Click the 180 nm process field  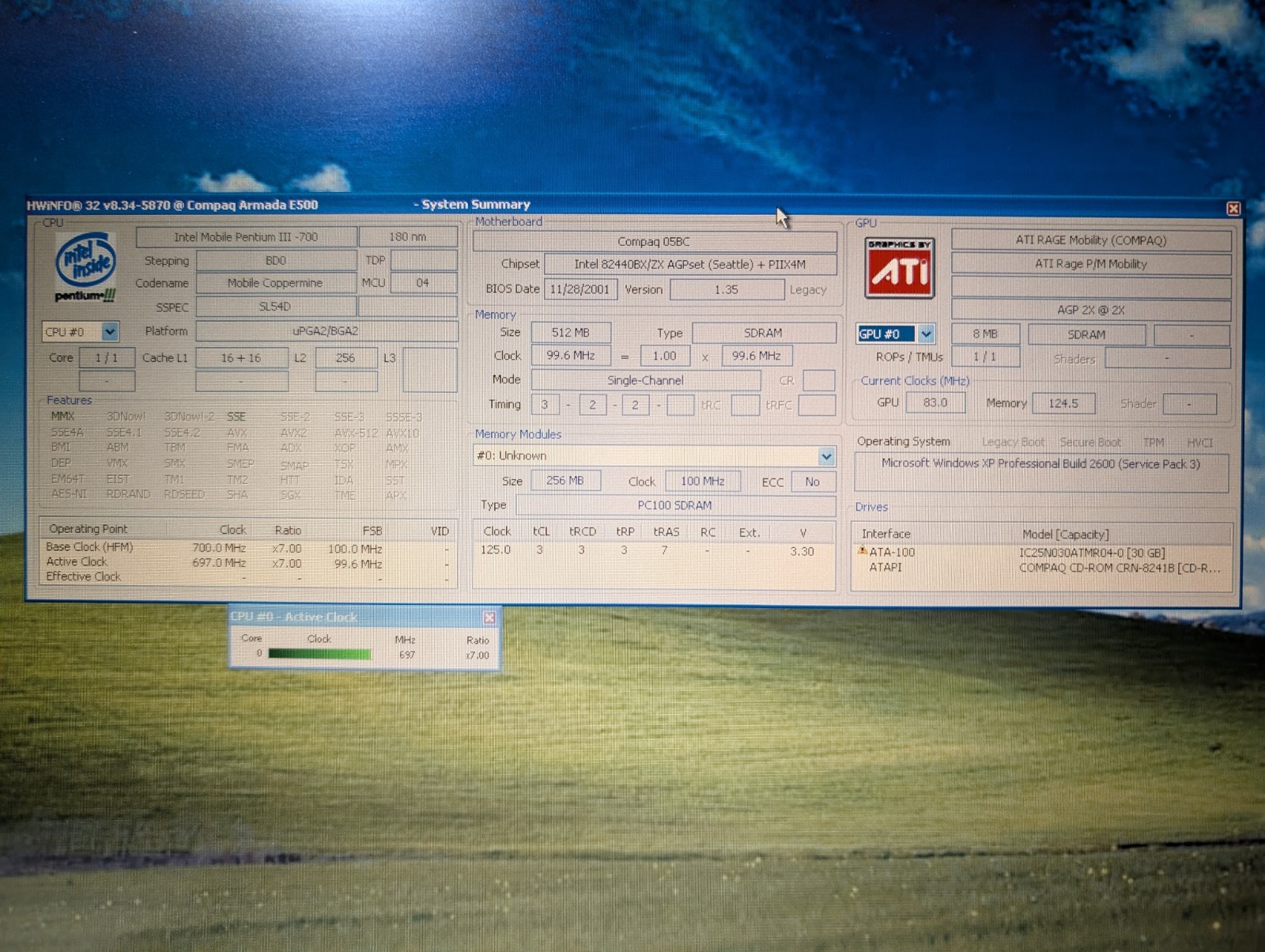pyautogui.click(x=408, y=236)
